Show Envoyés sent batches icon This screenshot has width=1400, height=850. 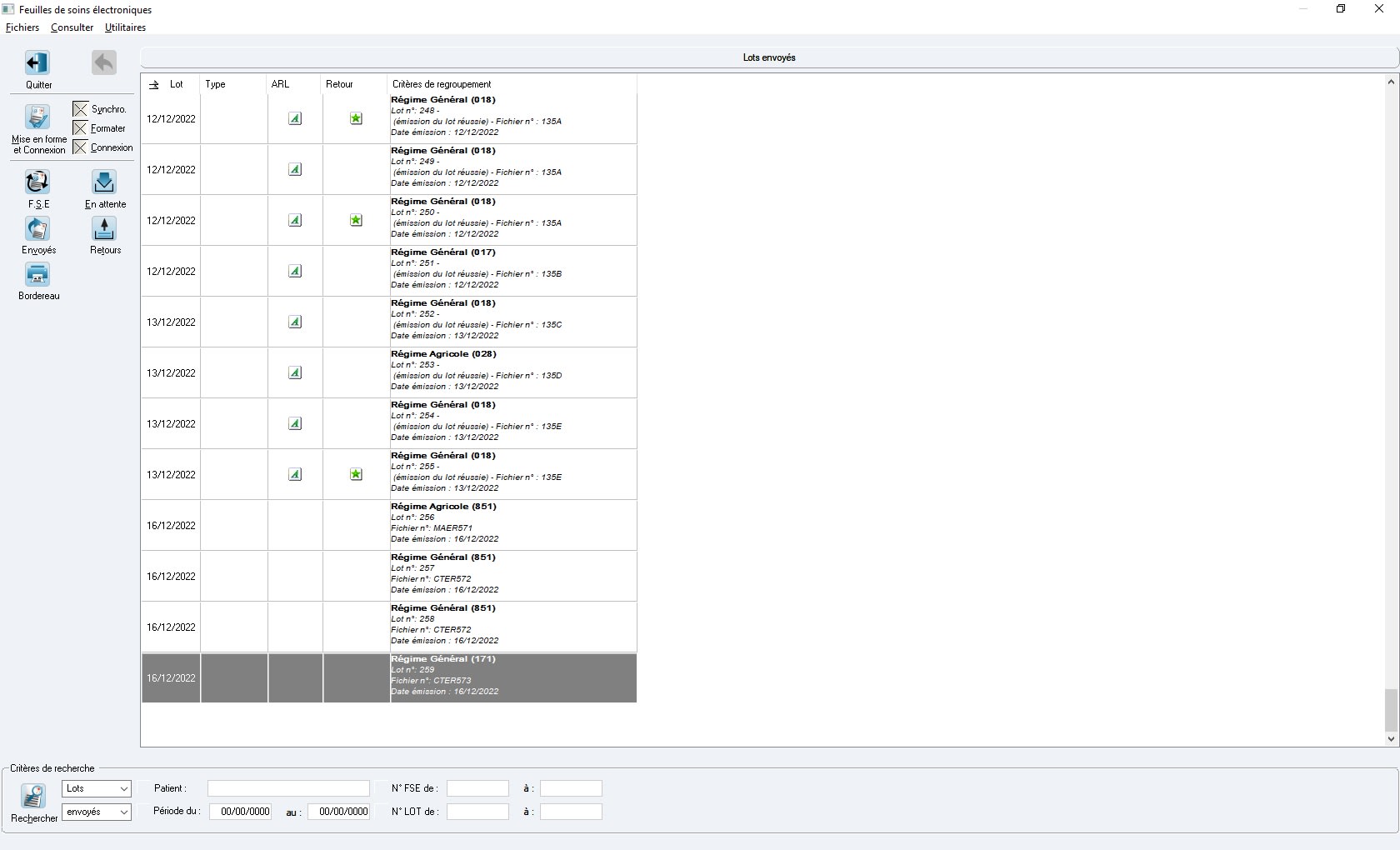tap(37, 228)
